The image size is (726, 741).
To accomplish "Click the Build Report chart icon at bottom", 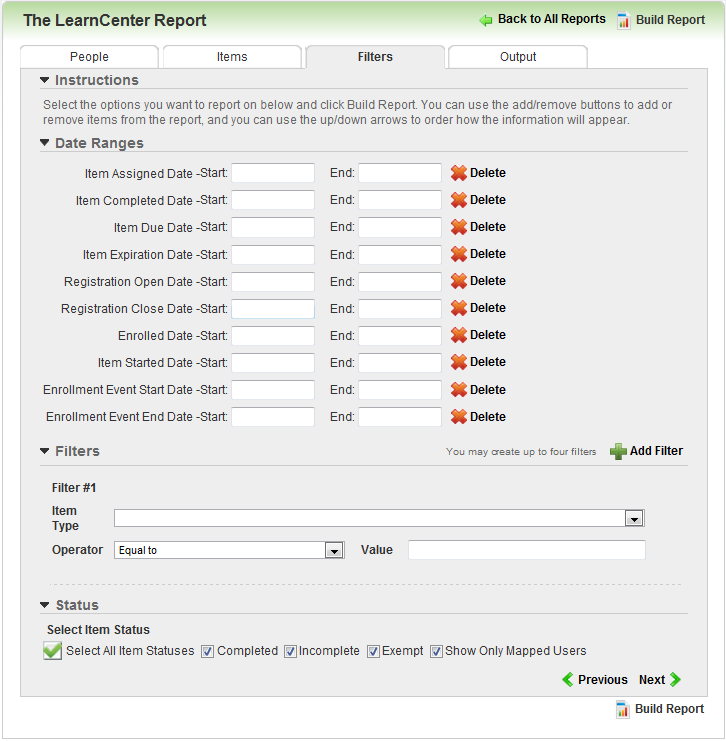I will point(622,709).
